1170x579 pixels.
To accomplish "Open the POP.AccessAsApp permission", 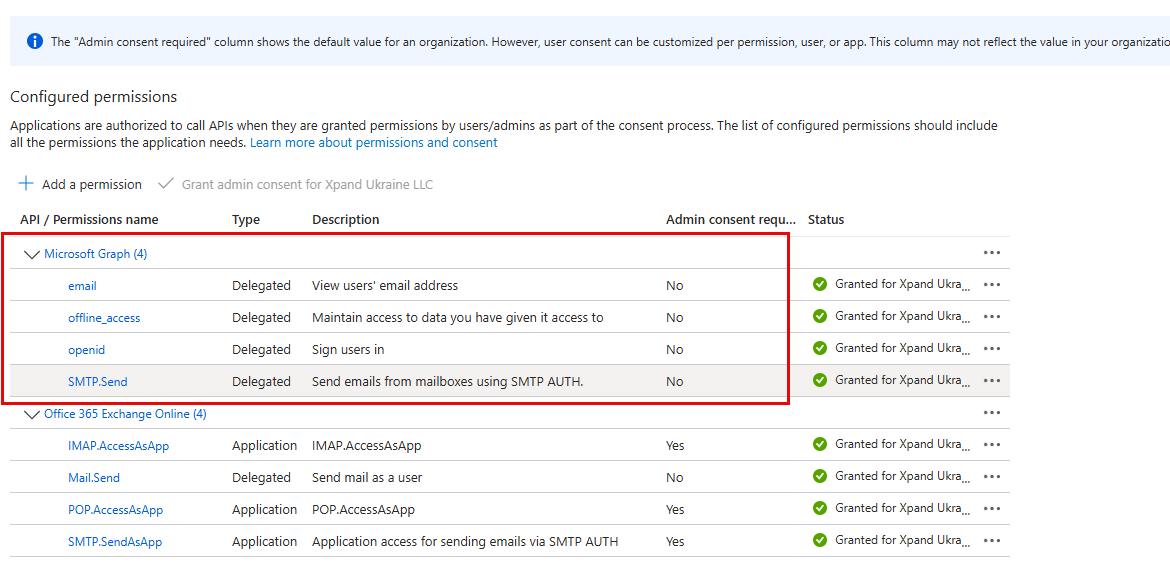I will [115, 510].
